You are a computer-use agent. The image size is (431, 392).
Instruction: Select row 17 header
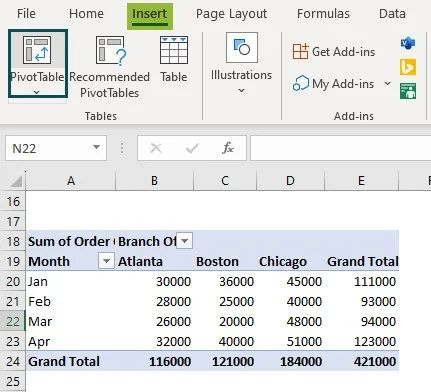(x=13, y=221)
